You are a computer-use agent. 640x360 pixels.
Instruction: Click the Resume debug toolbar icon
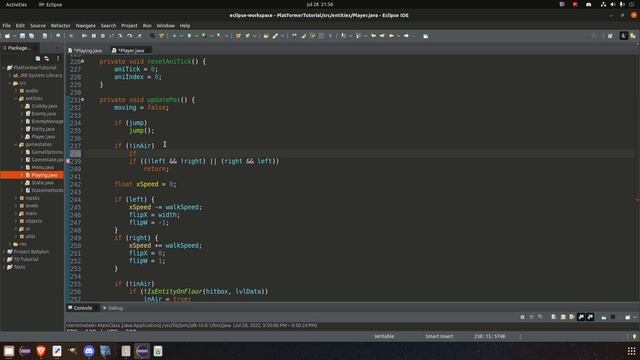[84, 36]
